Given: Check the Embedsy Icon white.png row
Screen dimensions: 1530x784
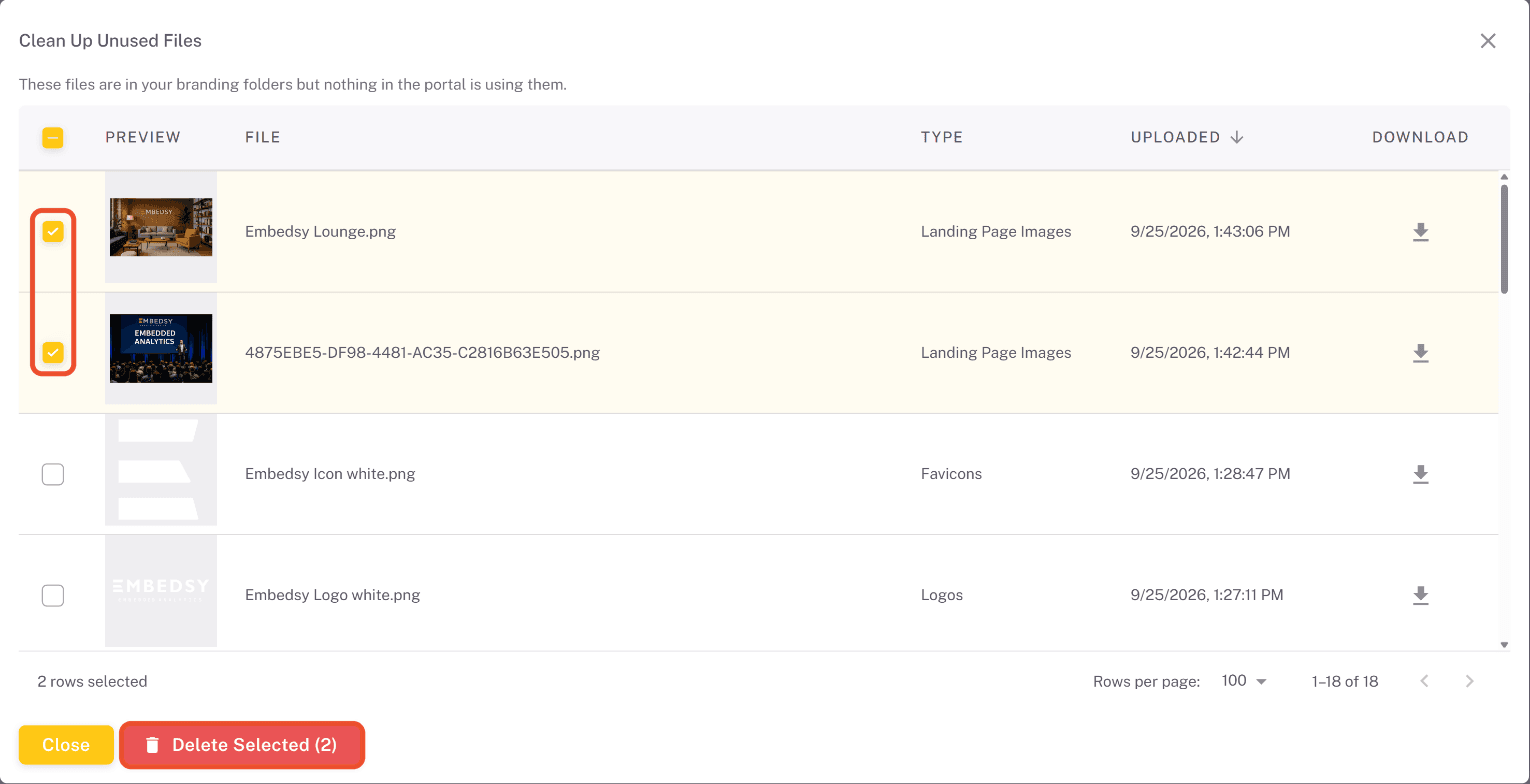Looking at the screenshot, I should (53, 474).
